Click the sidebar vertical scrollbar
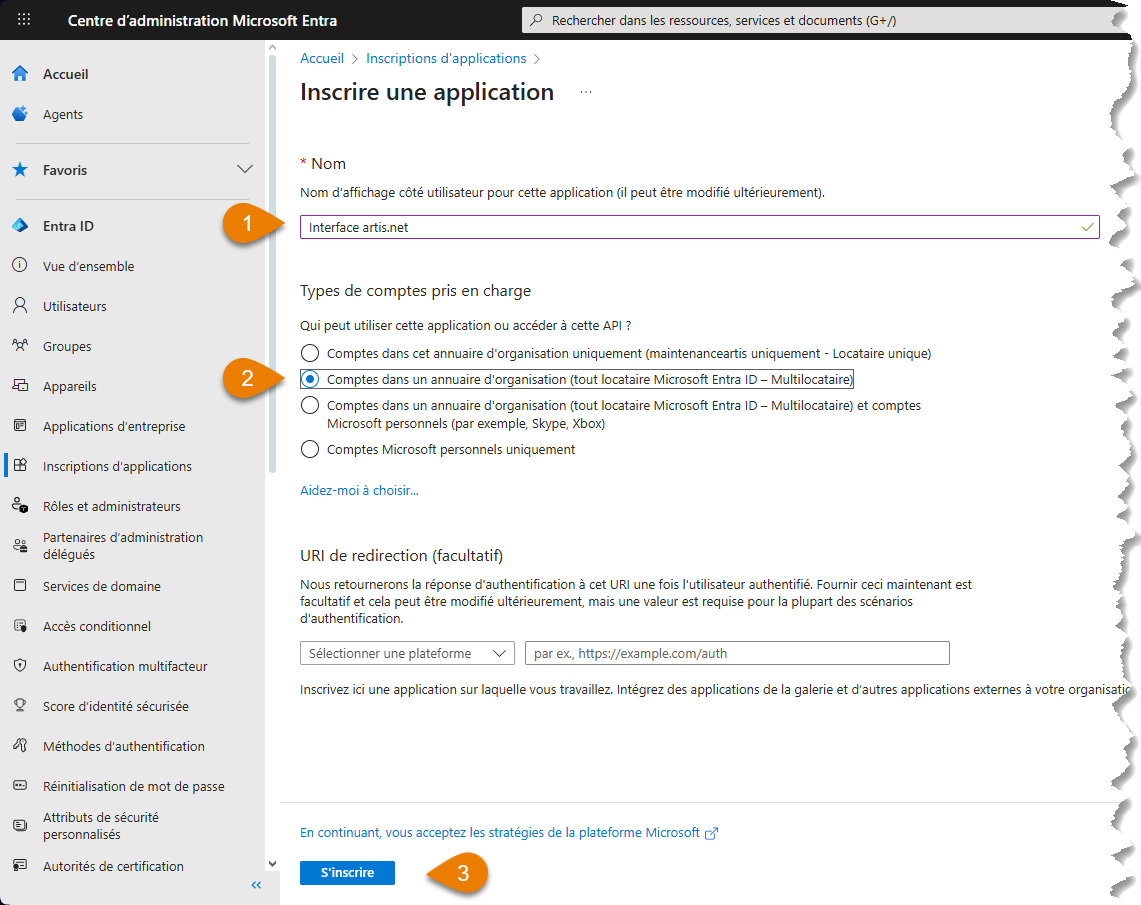The width and height of the screenshot is (1141, 905). [272, 260]
